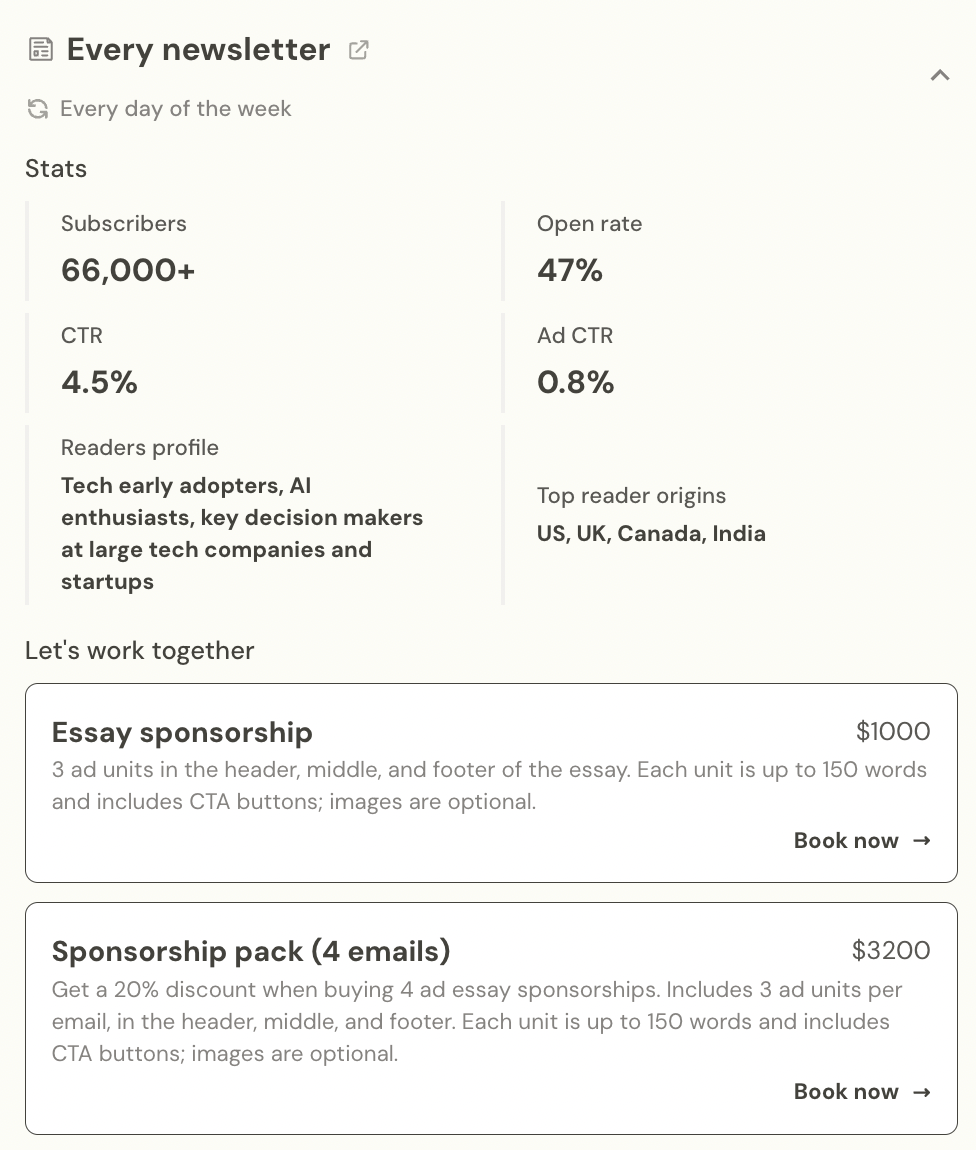976x1150 pixels.
Task: Click the newsletter document icon beside the title
Action: click(x=41, y=48)
